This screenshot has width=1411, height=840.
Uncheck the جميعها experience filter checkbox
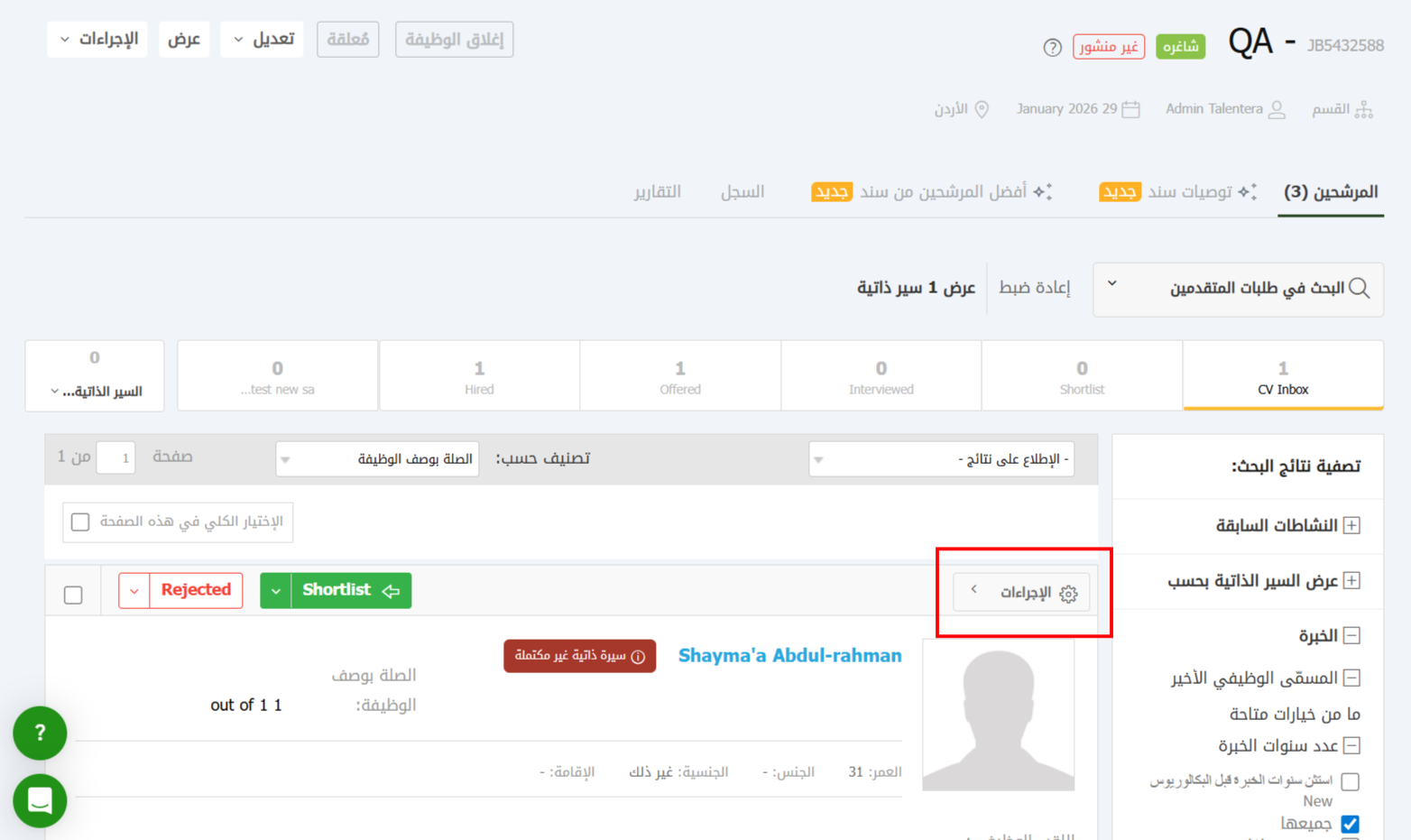1350,824
